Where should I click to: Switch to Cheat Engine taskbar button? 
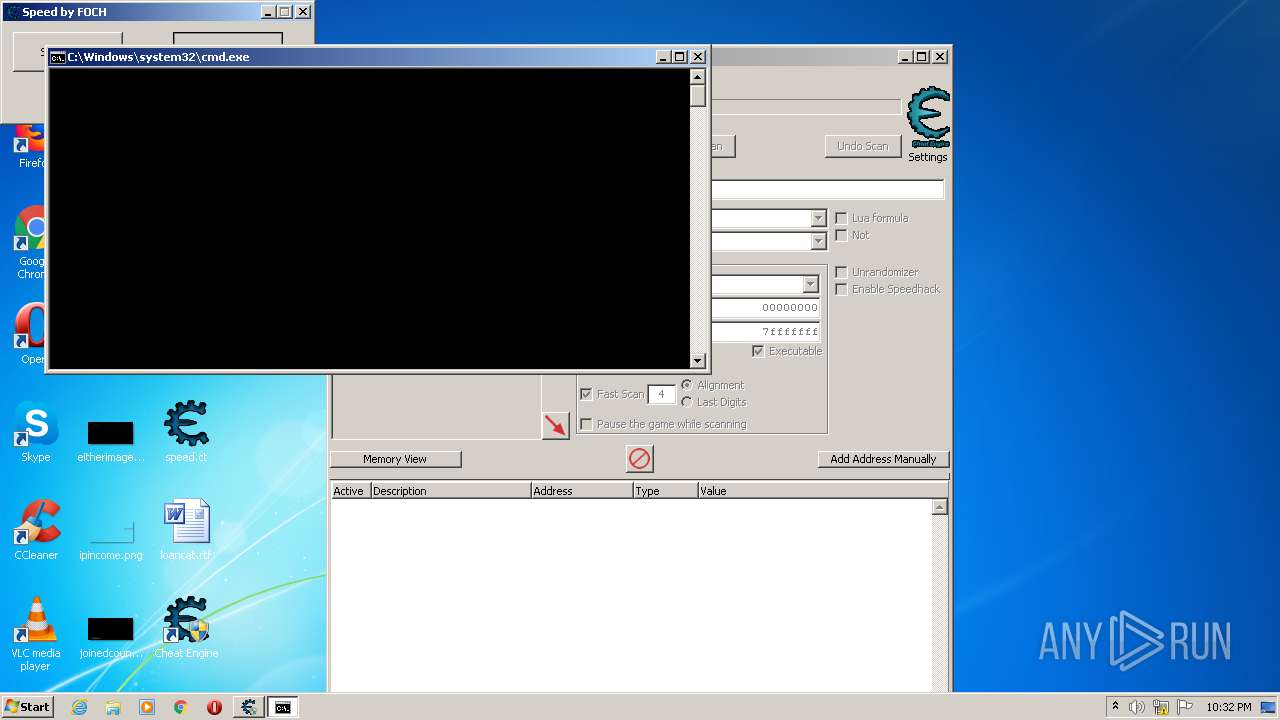[x=248, y=707]
